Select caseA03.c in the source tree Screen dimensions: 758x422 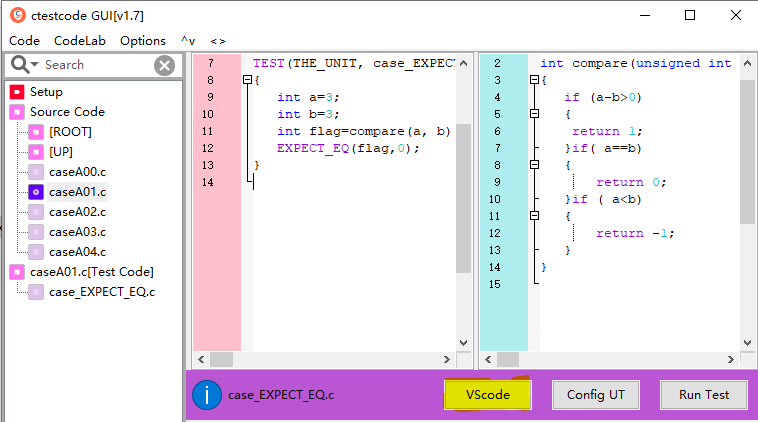click(x=77, y=232)
